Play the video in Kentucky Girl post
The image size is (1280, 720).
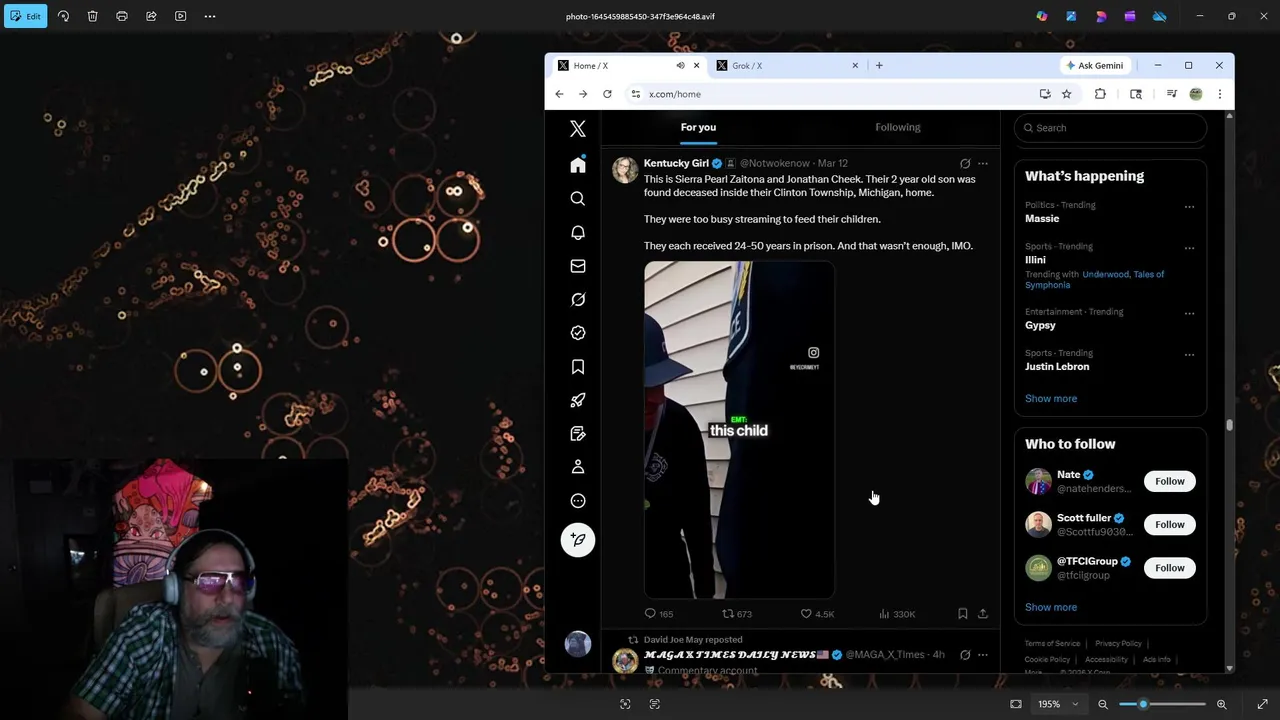point(739,430)
